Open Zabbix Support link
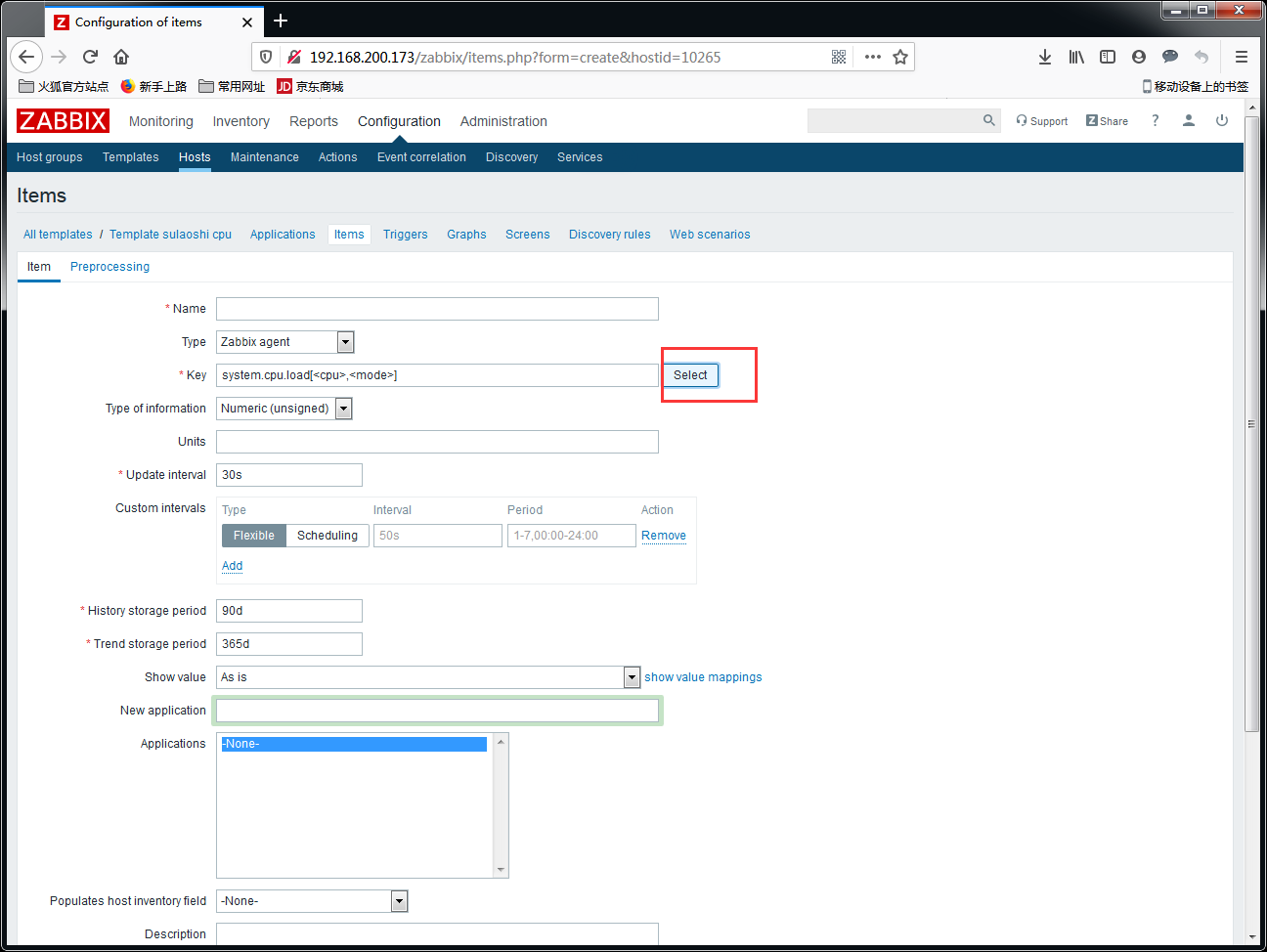The width and height of the screenshot is (1267, 952). point(1042,121)
